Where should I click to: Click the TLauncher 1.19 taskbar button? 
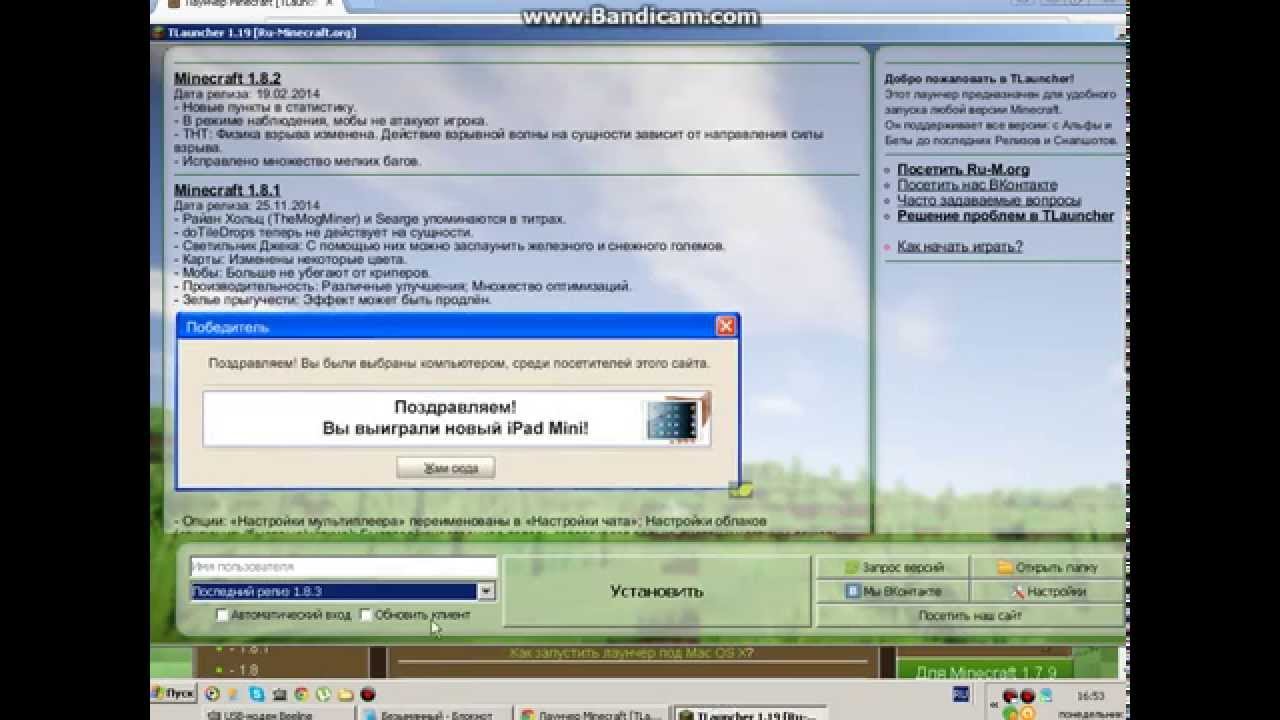pyautogui.click(x=749, y=714)
